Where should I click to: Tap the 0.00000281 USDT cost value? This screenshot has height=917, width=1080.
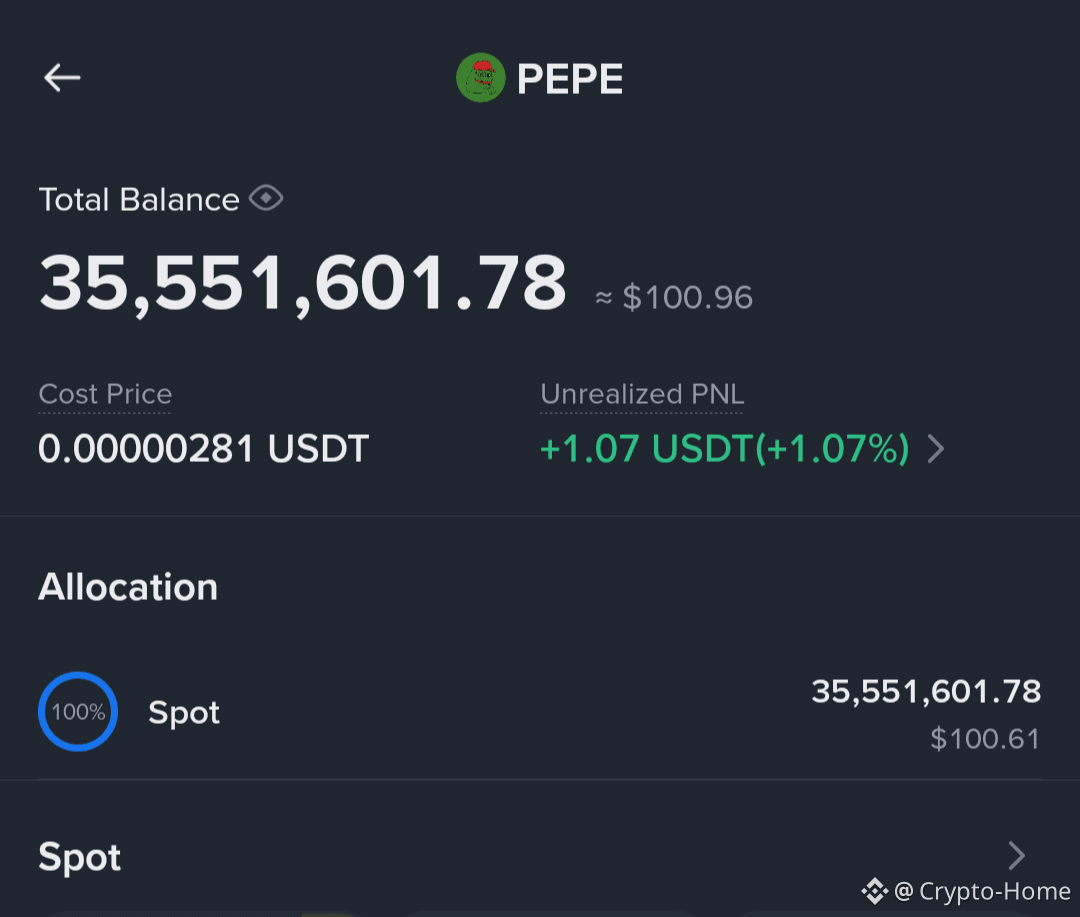click(204, 449)
